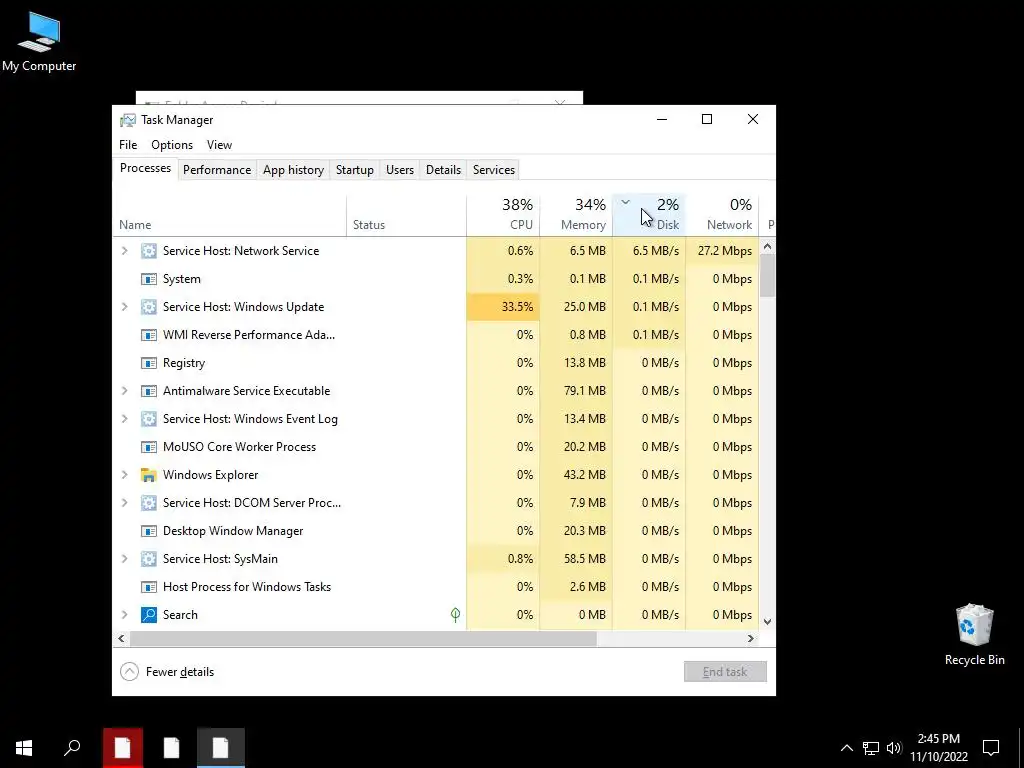
Task: Click the Antimalware Service Executable icon
Action: click(149, 391)
